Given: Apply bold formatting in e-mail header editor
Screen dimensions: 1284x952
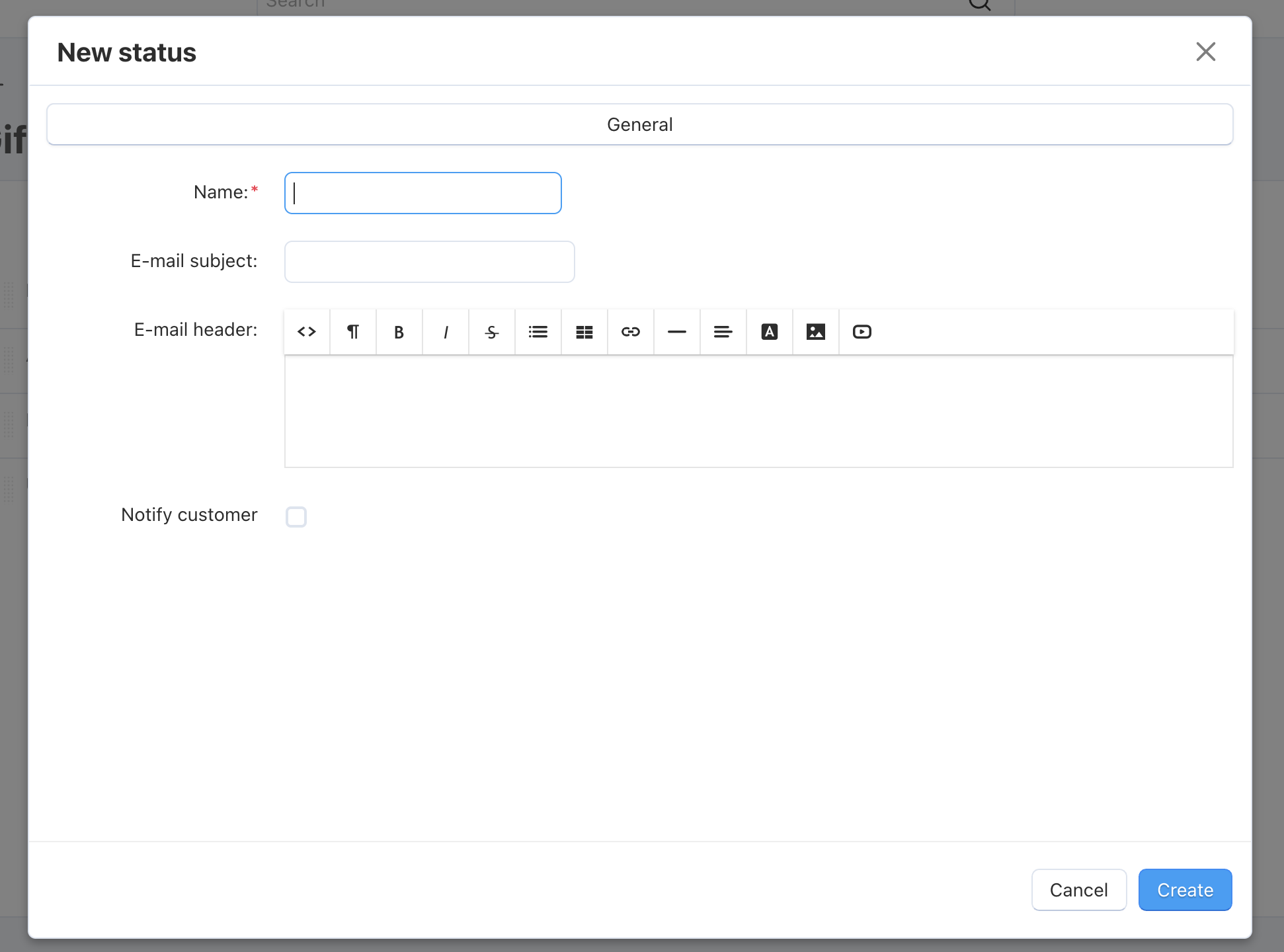Looking at the screenshot, I should 399,332.
